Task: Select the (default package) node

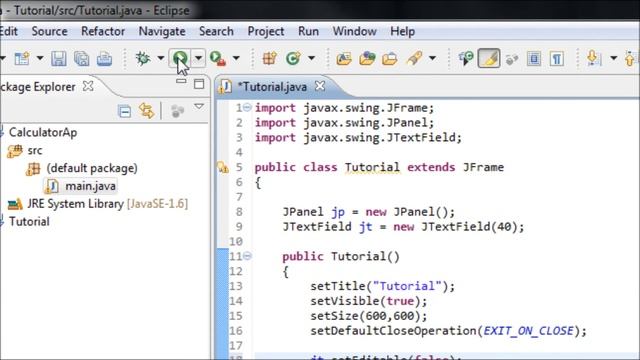Action: coord(92,168)
